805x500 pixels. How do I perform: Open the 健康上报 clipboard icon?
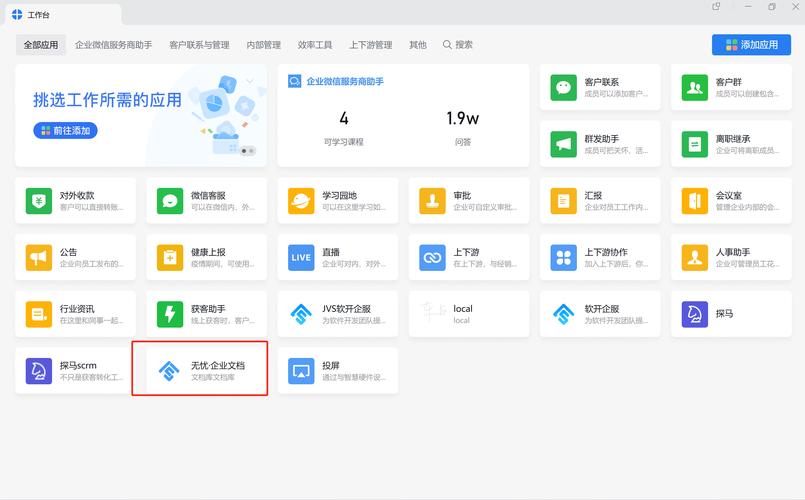pos(170,258)
